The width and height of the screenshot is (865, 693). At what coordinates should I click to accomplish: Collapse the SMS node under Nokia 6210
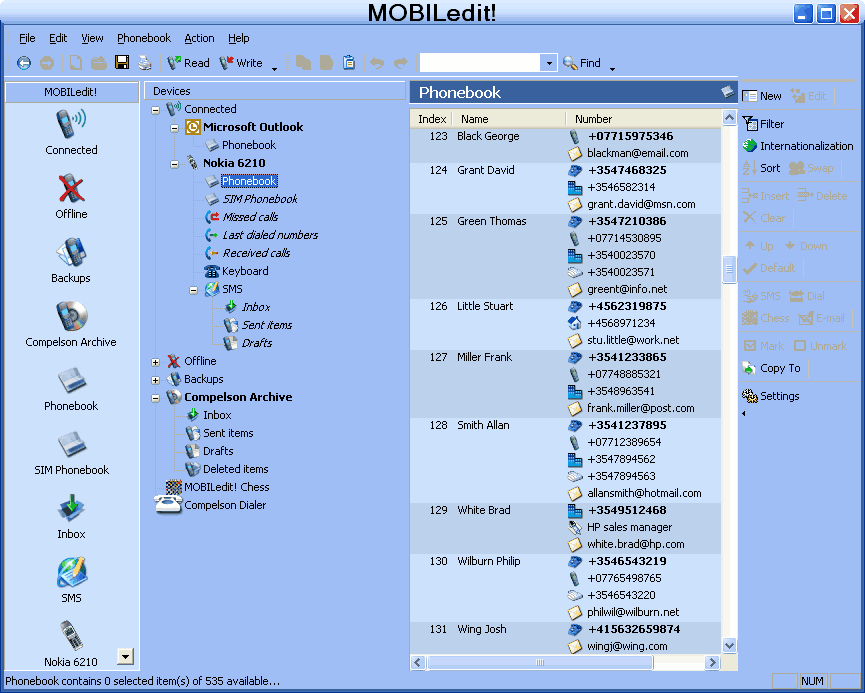pos(194,290)
